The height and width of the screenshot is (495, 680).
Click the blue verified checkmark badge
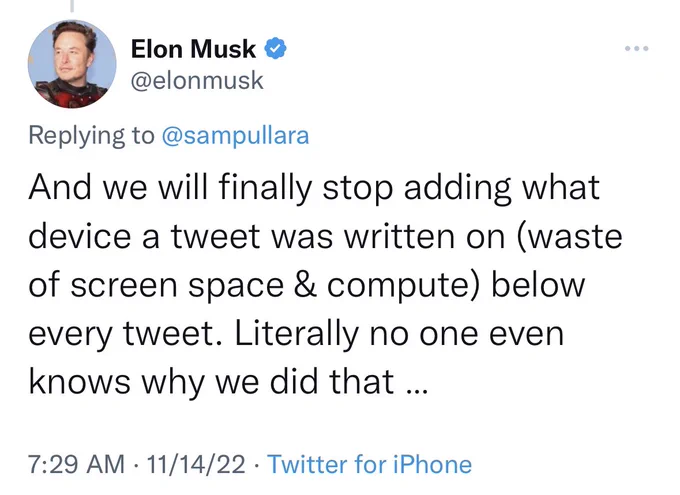point(275,48)
